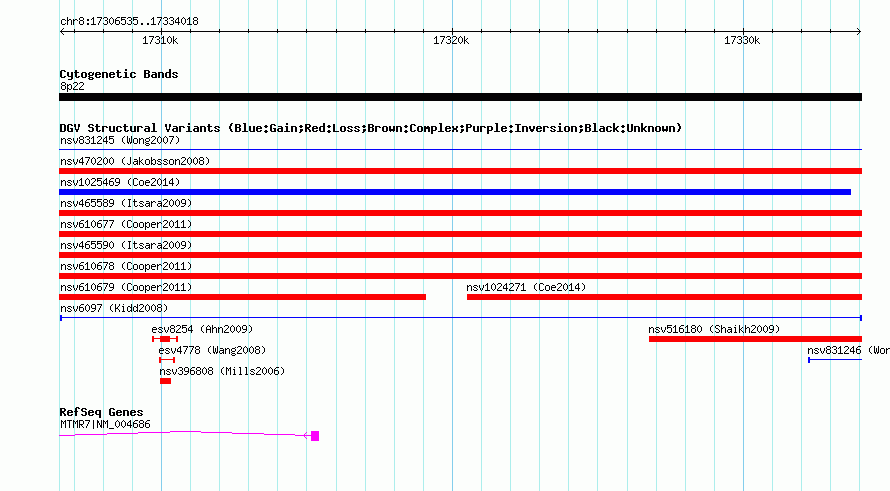Click the red bar under nsv516180

[755, 339]
